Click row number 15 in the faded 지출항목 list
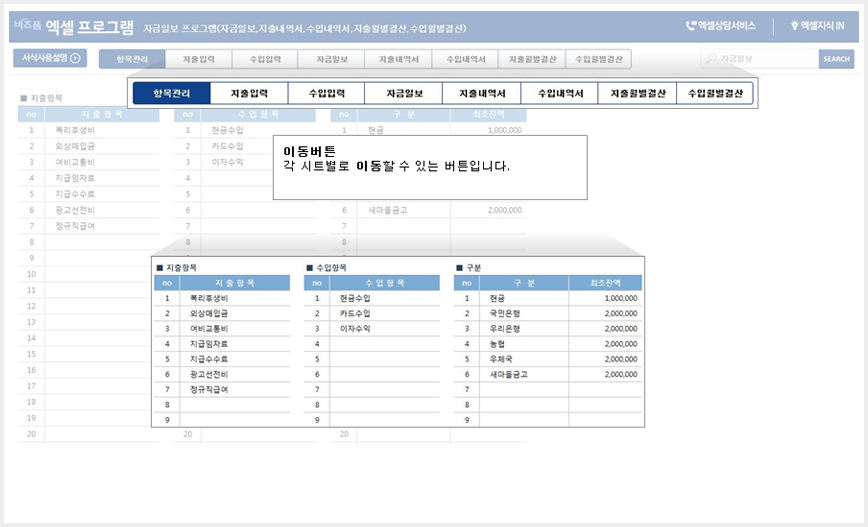 [32, 354]
